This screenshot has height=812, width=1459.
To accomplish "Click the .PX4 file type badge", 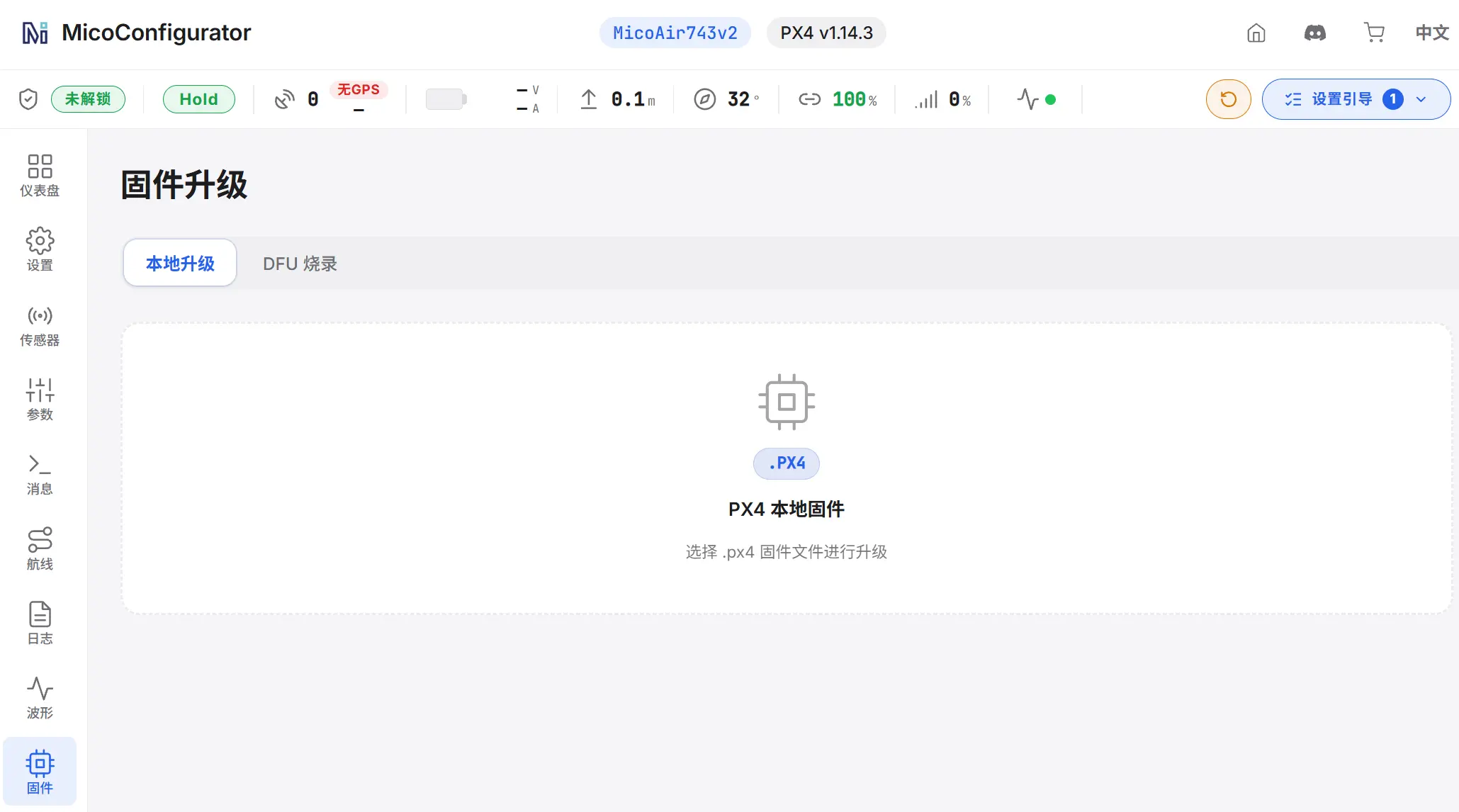I will click(x=787, y=463).
